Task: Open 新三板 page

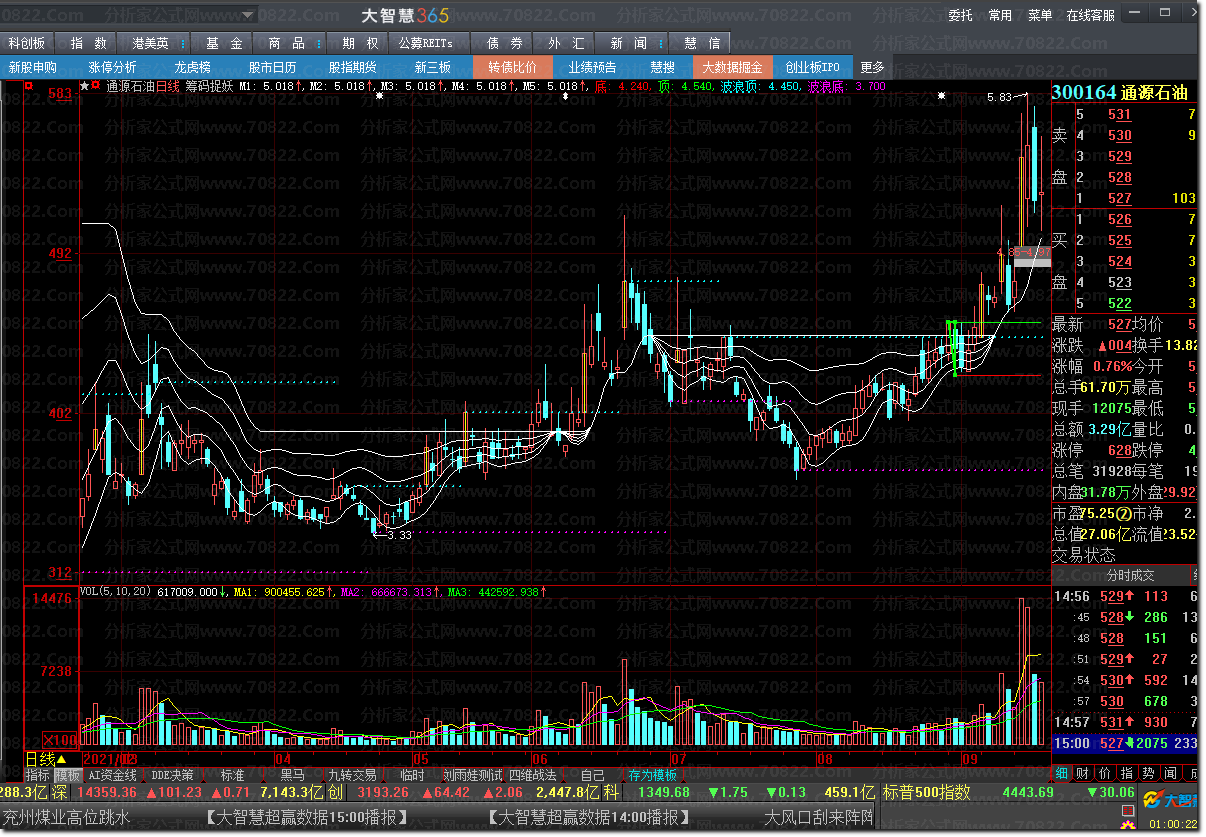Action: [432, 67]
